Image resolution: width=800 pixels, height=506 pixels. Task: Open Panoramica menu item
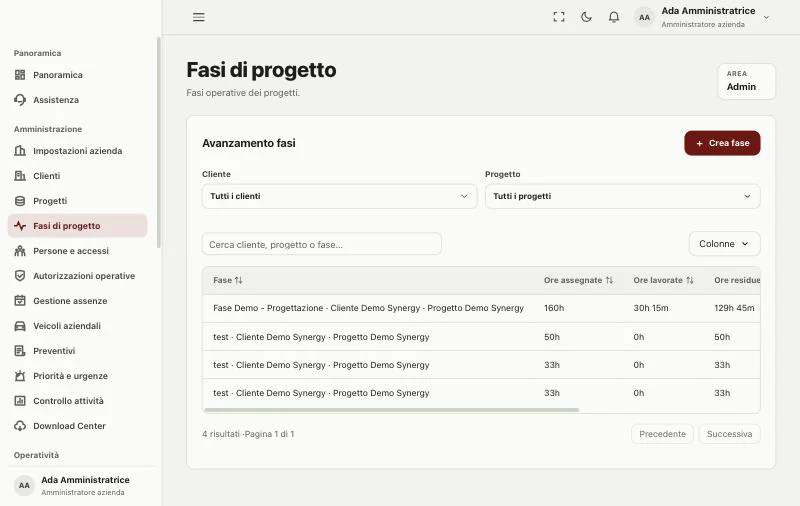point(77,75)
